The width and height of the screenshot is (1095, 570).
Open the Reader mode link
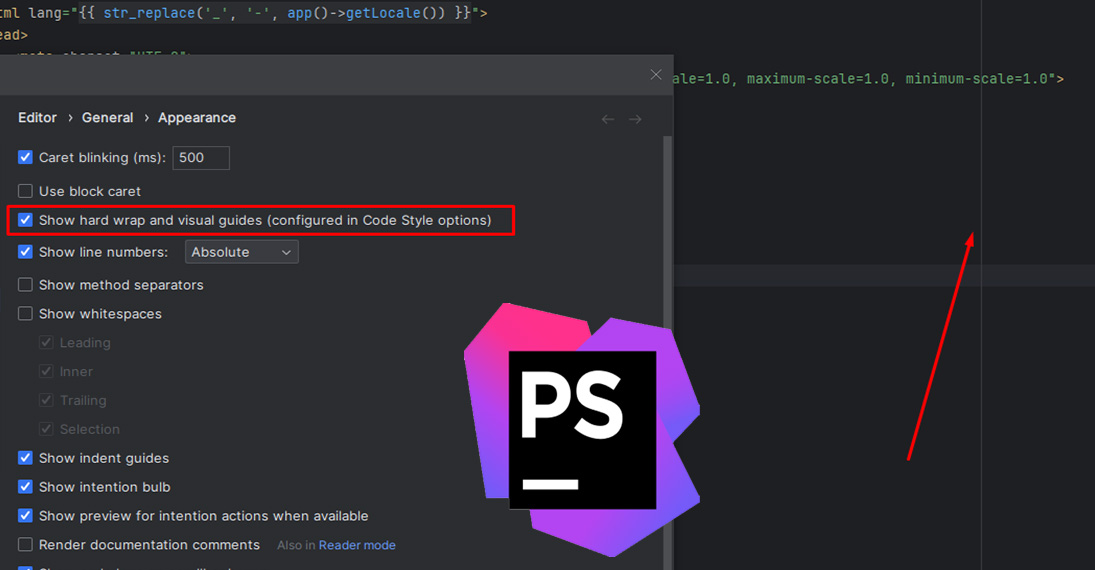357,545
